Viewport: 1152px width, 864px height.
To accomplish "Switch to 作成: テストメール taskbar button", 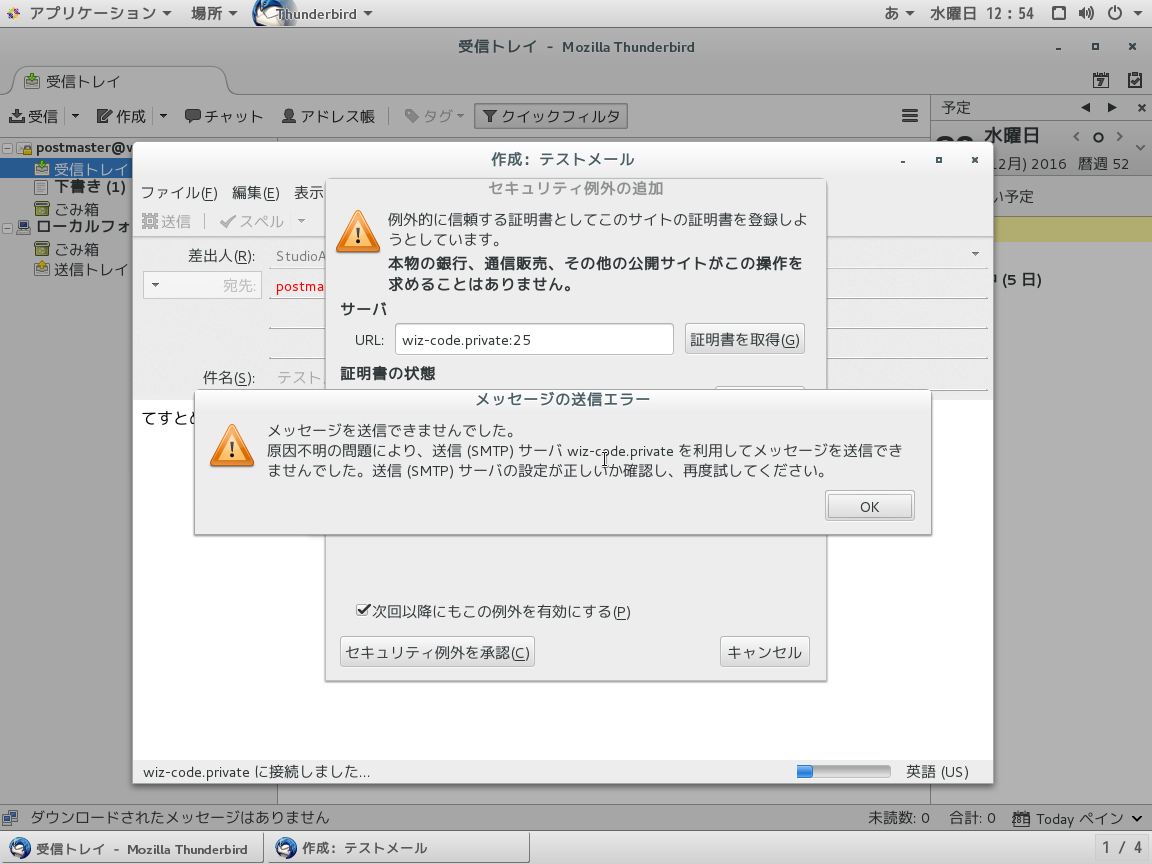I will (397, 849).
